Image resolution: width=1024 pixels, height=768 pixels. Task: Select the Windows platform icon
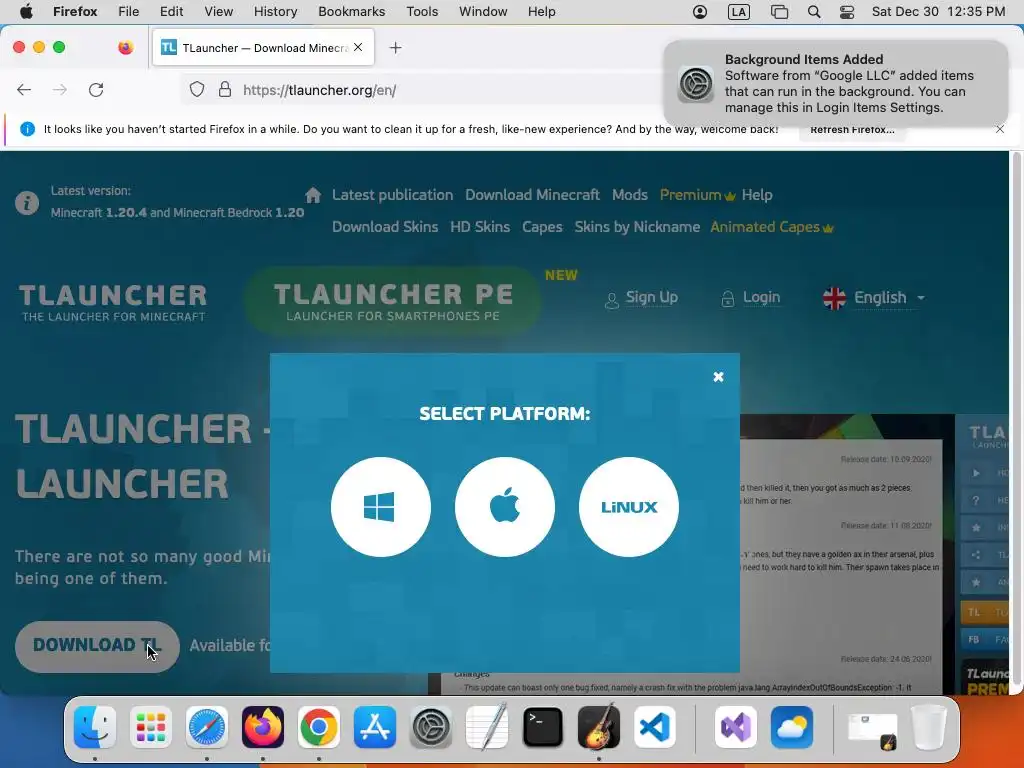click(x=381, y=507)
